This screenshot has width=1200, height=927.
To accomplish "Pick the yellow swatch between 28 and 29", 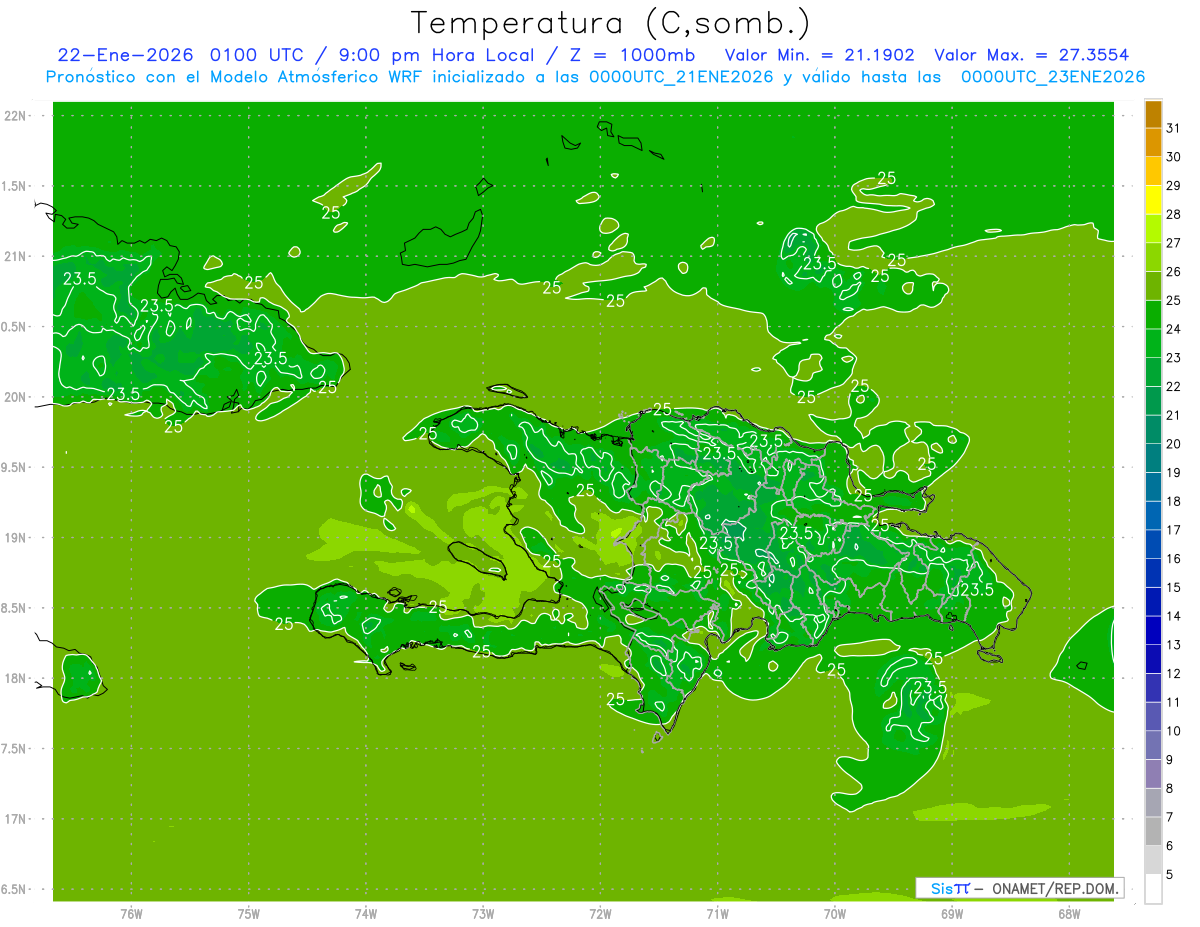I will (x=1153, y=200).
